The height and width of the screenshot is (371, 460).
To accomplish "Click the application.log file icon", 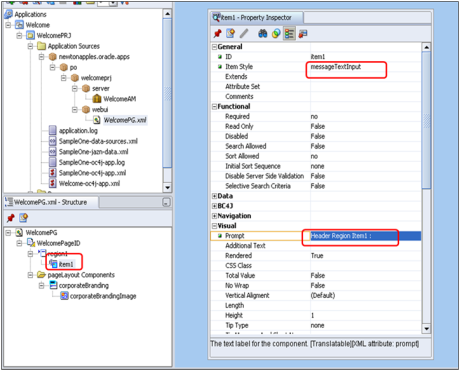I will pyautogui.click(x=53, y=131).
